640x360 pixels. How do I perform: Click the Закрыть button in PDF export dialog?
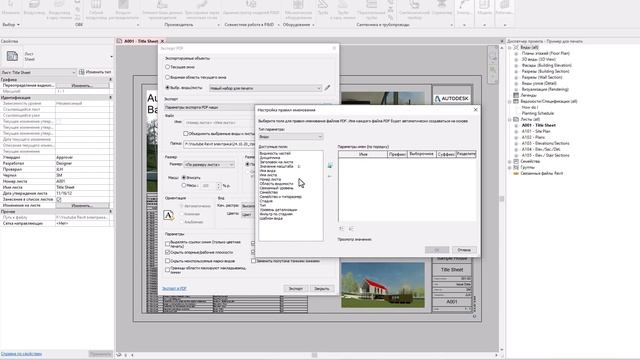click(322, 289)
